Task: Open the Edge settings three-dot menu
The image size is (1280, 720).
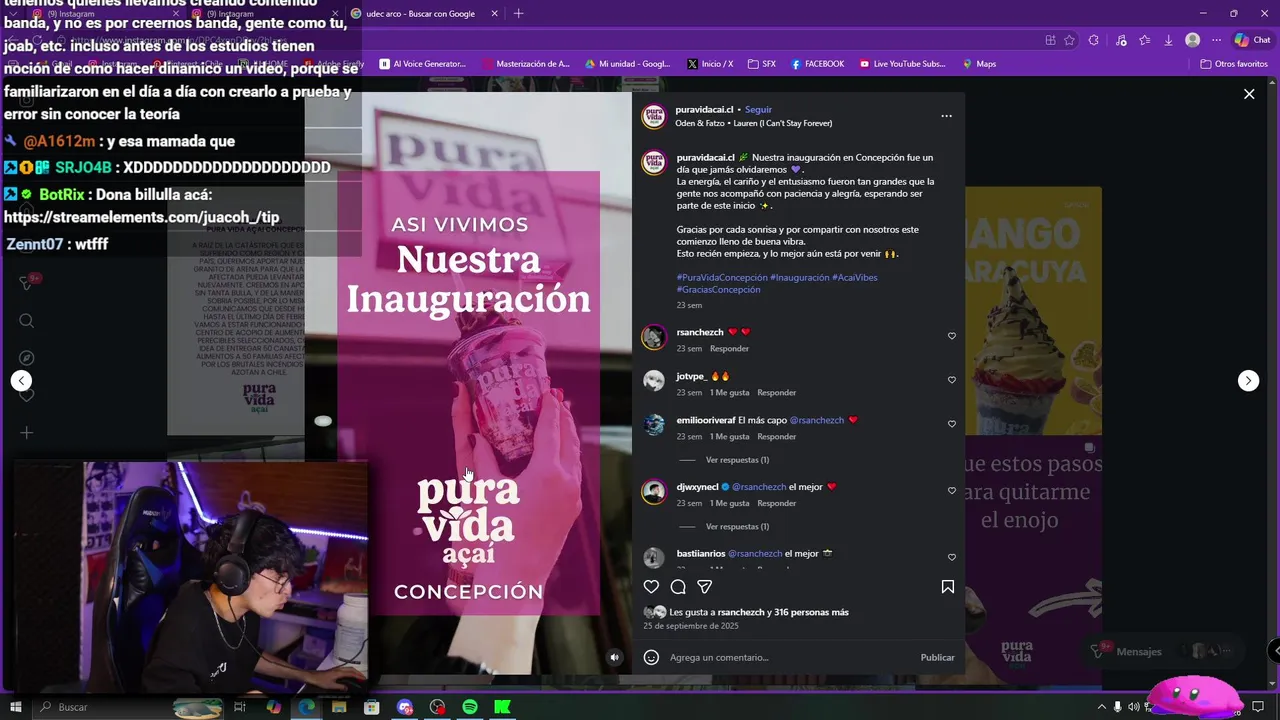Action: coord(1216,40)
